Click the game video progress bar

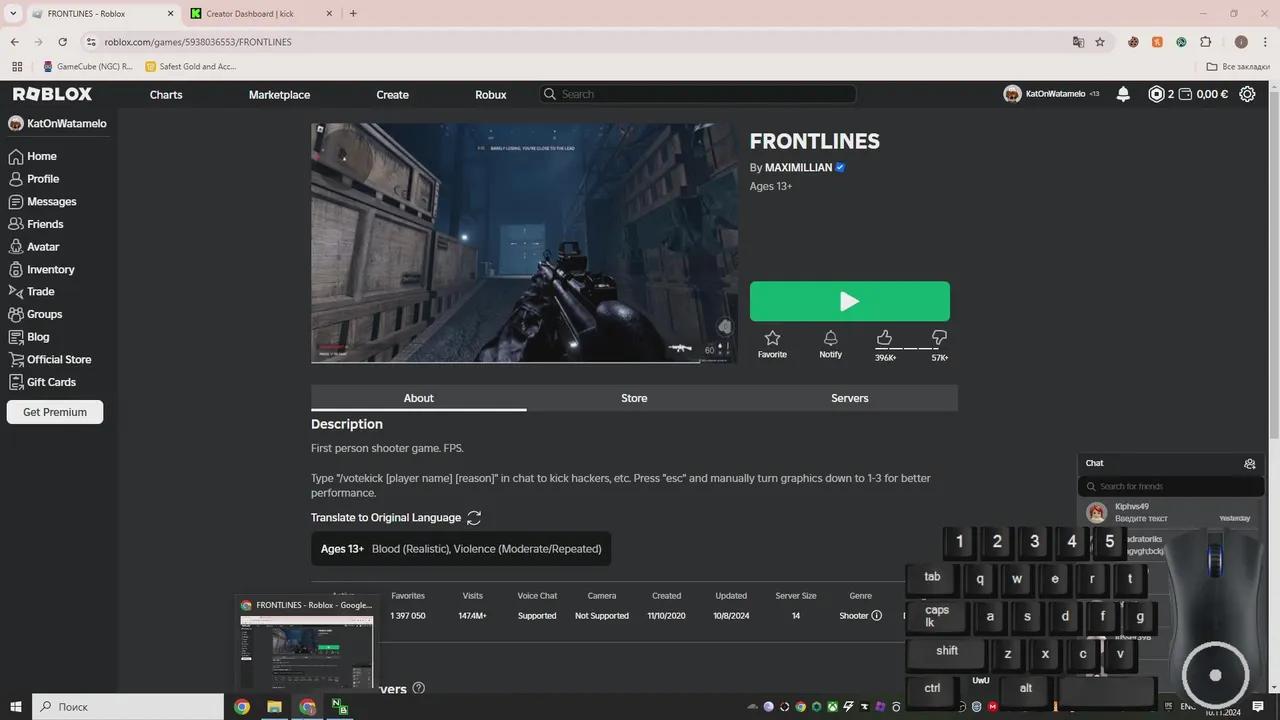tap(524, 361)
